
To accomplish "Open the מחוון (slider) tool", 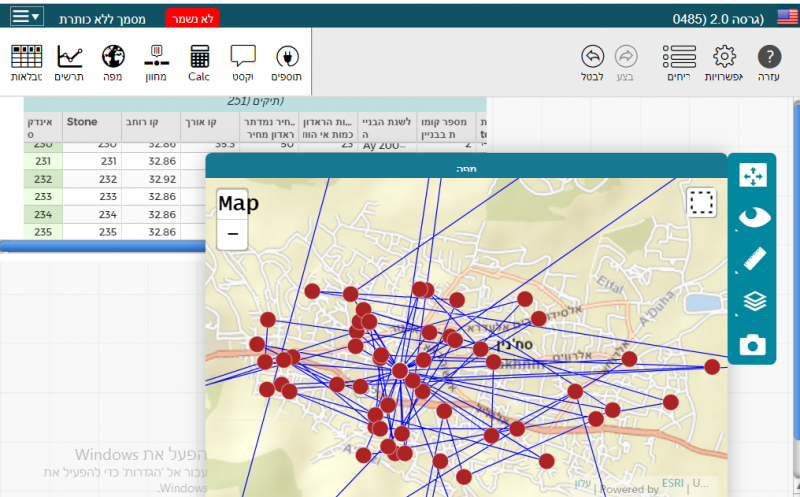I will (156, 62).
